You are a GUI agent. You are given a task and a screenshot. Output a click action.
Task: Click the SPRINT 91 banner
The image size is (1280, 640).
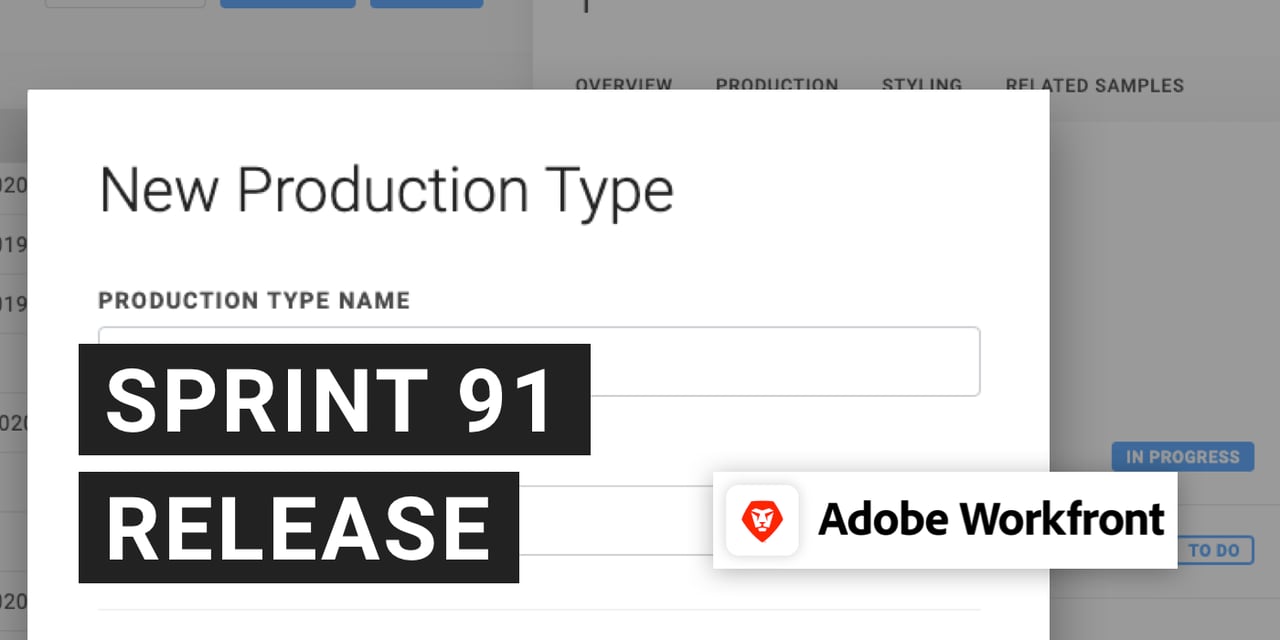click(x=334, y=400)
